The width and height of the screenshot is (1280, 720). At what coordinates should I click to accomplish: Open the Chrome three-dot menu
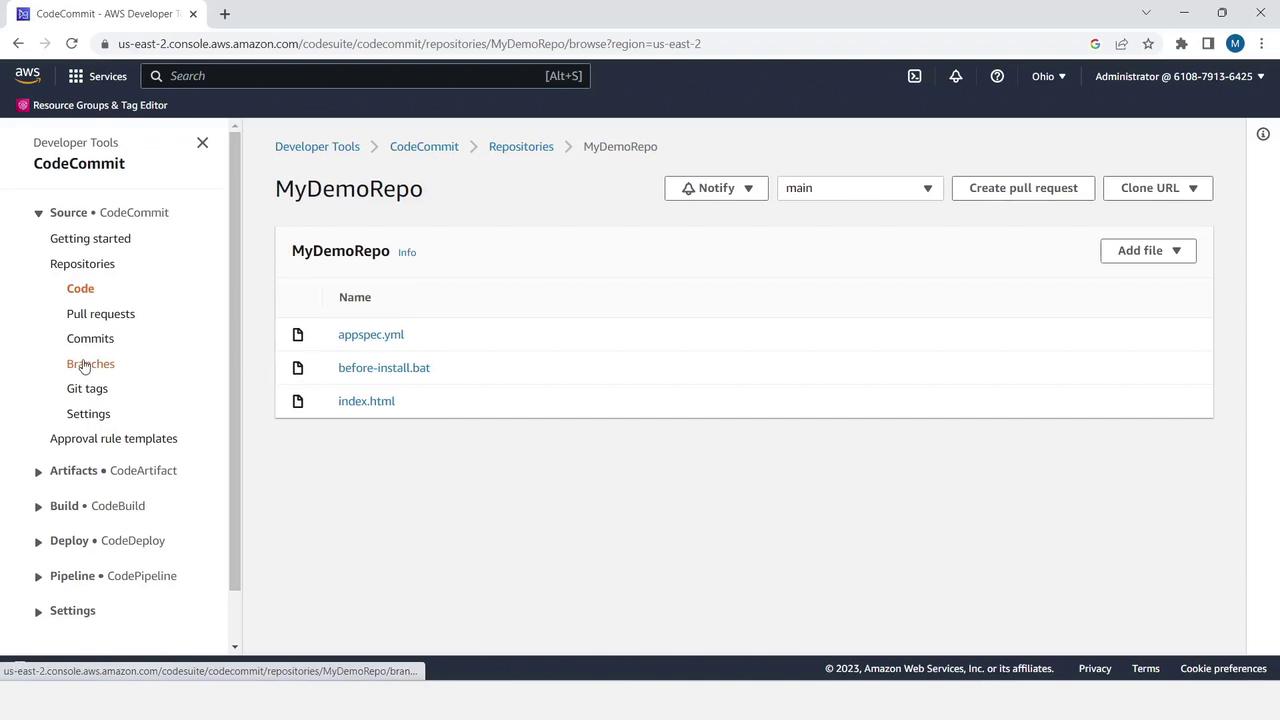pyautogui.click(x=1261, y=44)
